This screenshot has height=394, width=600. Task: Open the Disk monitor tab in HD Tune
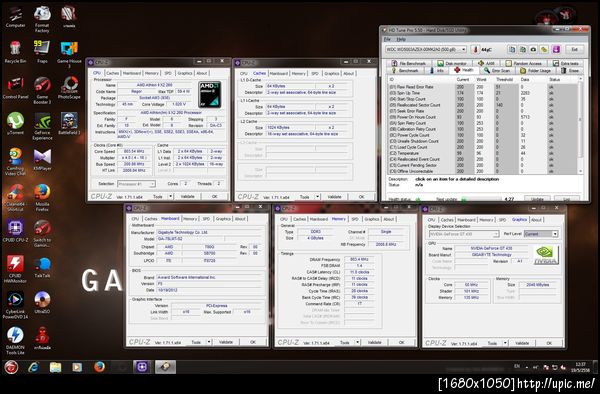click(452, 63)
